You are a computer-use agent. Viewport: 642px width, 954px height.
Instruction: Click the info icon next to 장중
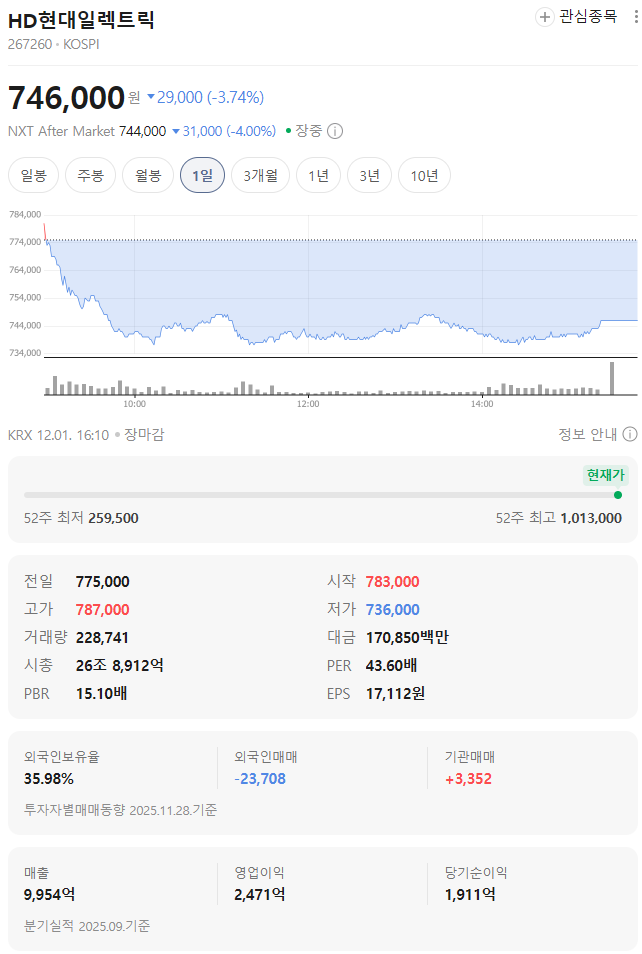(335, 131)
